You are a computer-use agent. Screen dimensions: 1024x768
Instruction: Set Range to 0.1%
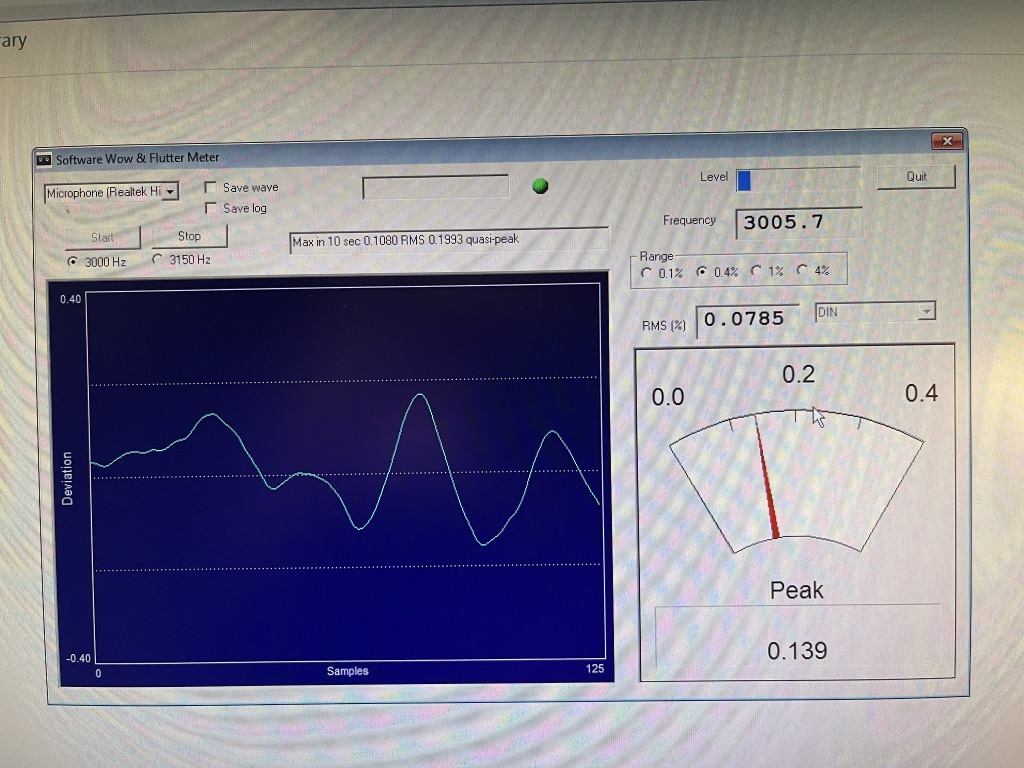click(x=647, y=271)
